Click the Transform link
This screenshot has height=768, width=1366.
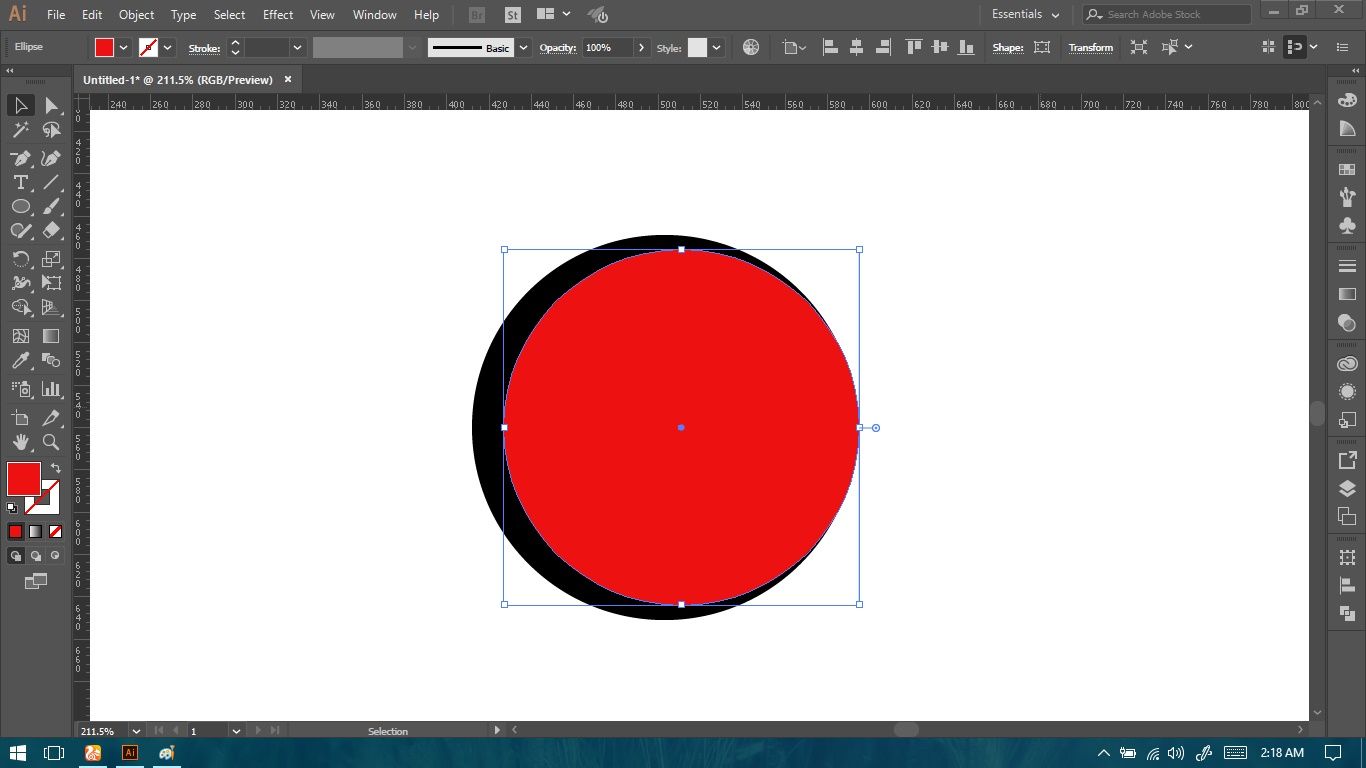coord(1090,48)
